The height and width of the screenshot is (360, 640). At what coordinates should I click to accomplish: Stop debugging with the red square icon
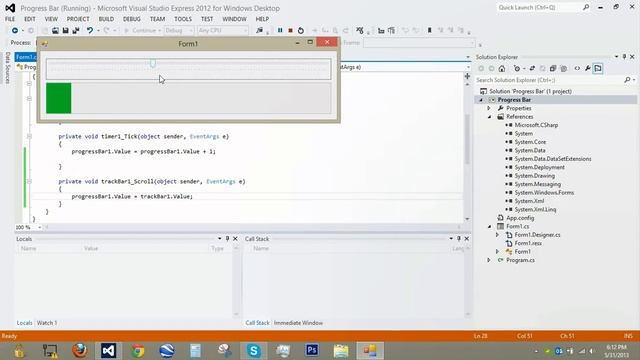(290, 30)
